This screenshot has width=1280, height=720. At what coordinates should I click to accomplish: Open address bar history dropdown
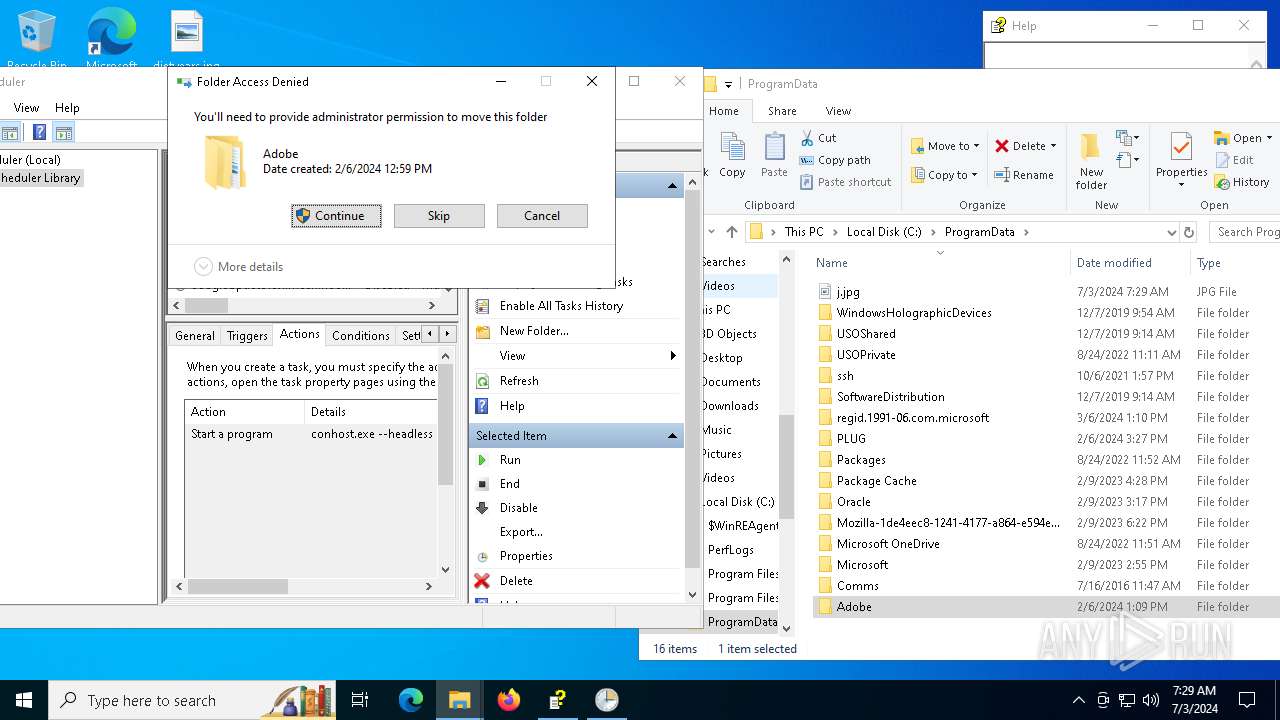[1171, 232]
